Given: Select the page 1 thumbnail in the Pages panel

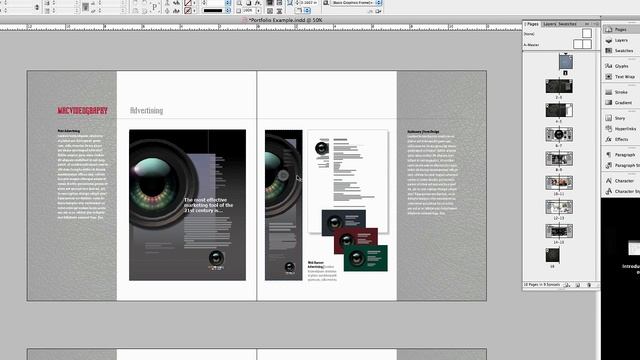Looking at the screenshot, I should click(566, 62).
